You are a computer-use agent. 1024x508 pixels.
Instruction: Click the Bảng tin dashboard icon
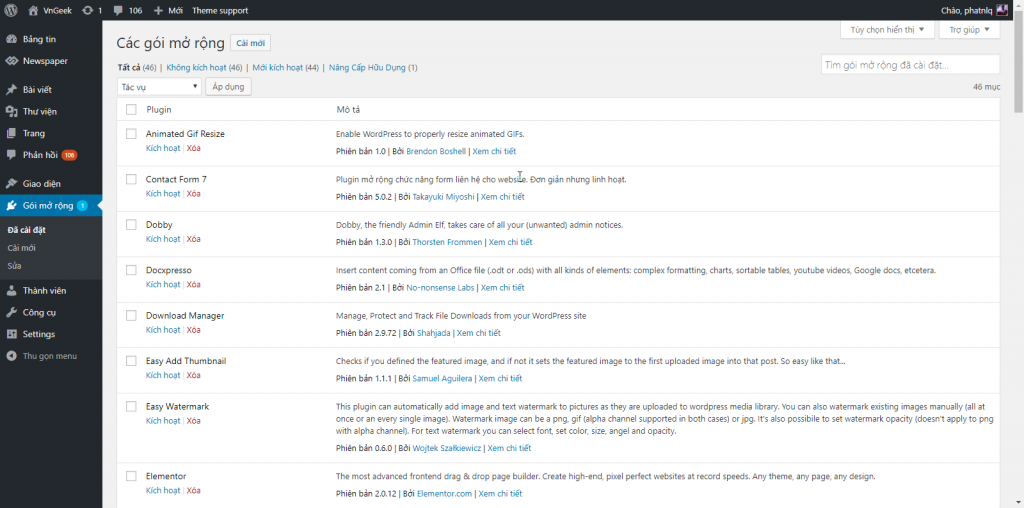(11, 39)
